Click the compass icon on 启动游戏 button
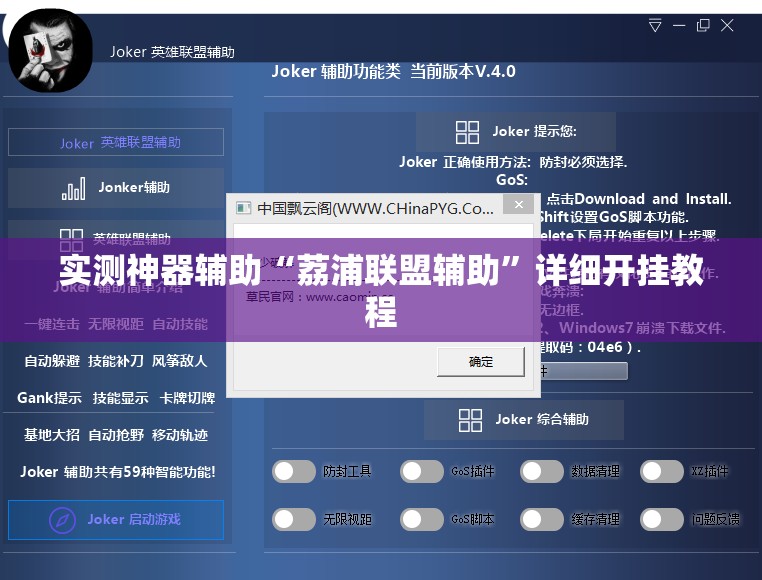Screen dimensions: 762x580 click(x=63, y=520)
